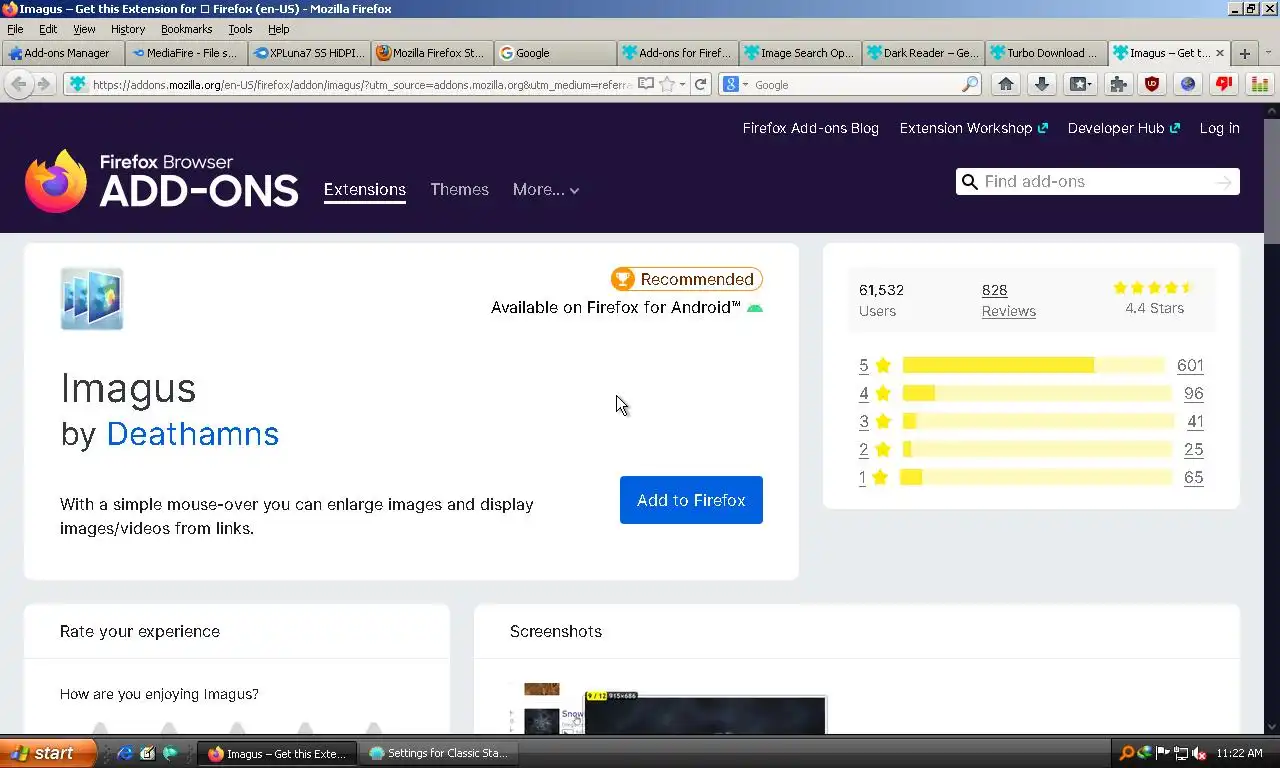The image size is (1280, 768).
Task: Open Internet Explorer from quick launch
Action: point(124,754)
